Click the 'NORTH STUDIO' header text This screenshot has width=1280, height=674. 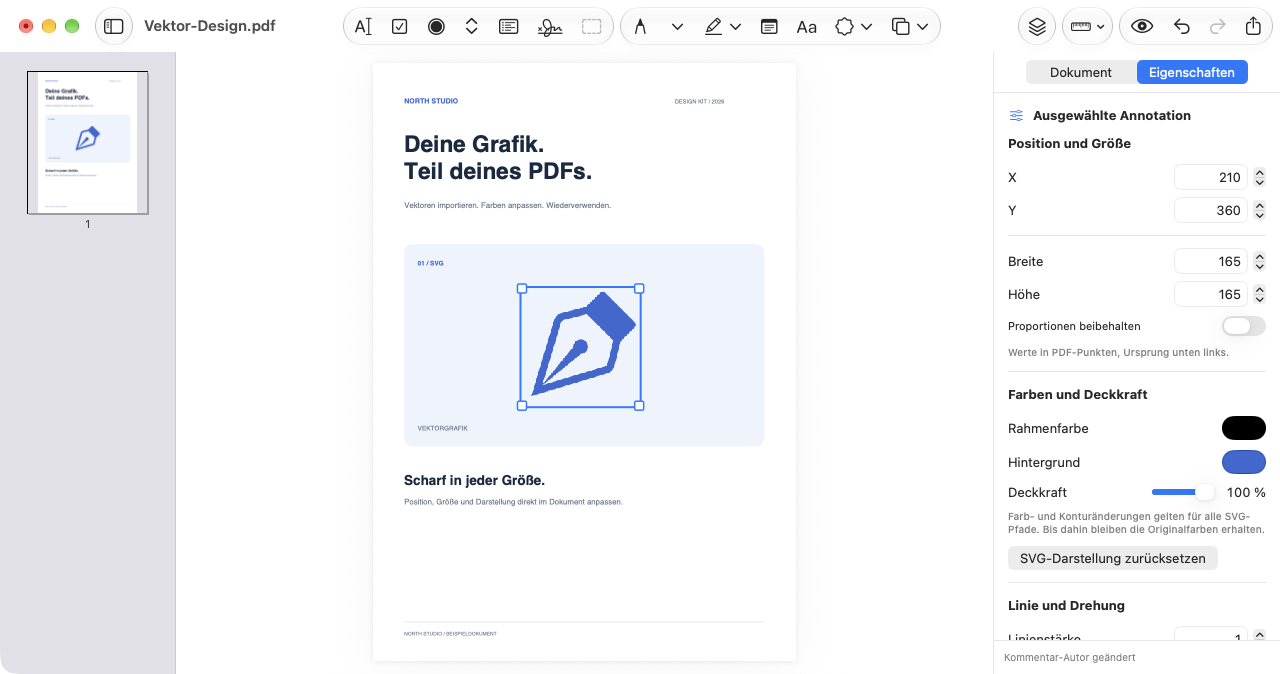pos(431,101)
